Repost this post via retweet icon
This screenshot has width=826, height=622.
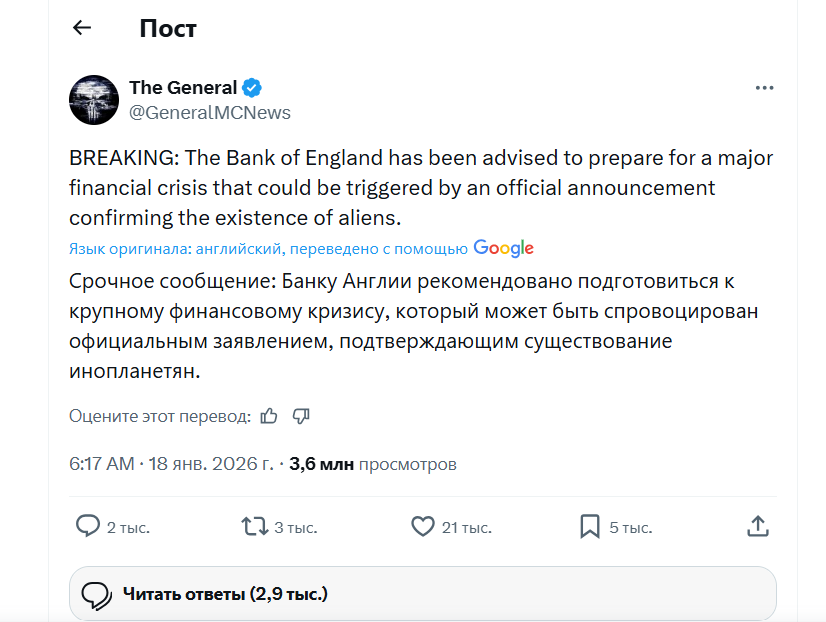[x=254, y=526]
